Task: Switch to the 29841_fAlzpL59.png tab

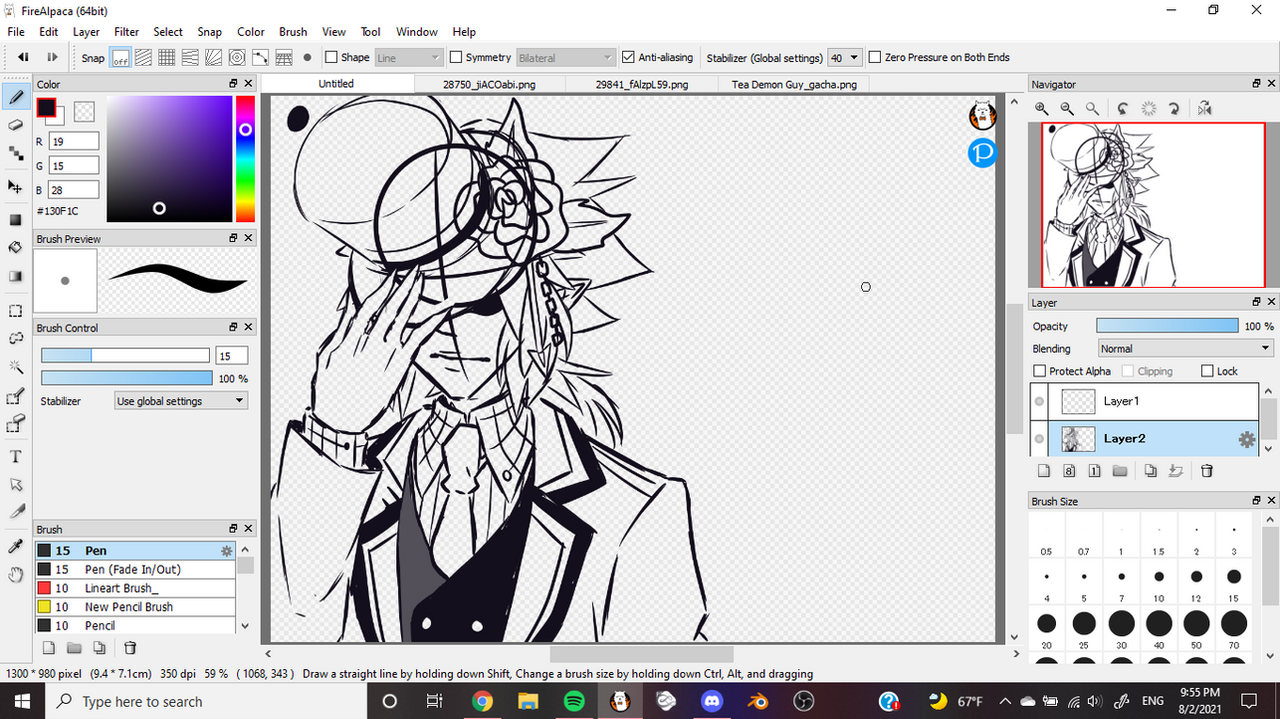Action: [641, 85]
